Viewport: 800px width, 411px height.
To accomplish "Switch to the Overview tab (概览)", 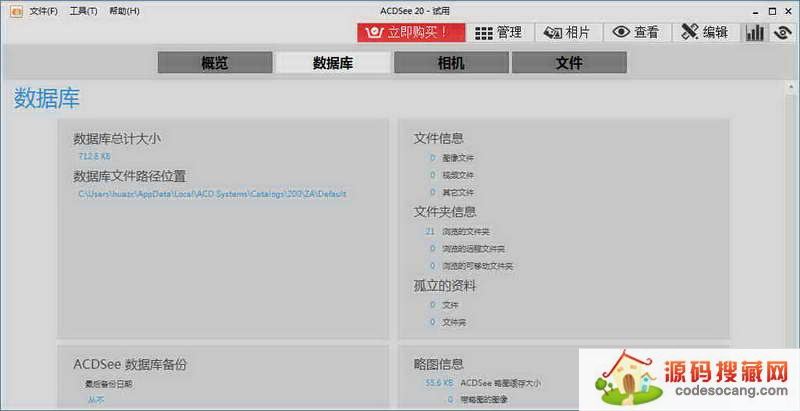I will pyautogui.click(x=215, y=63).
